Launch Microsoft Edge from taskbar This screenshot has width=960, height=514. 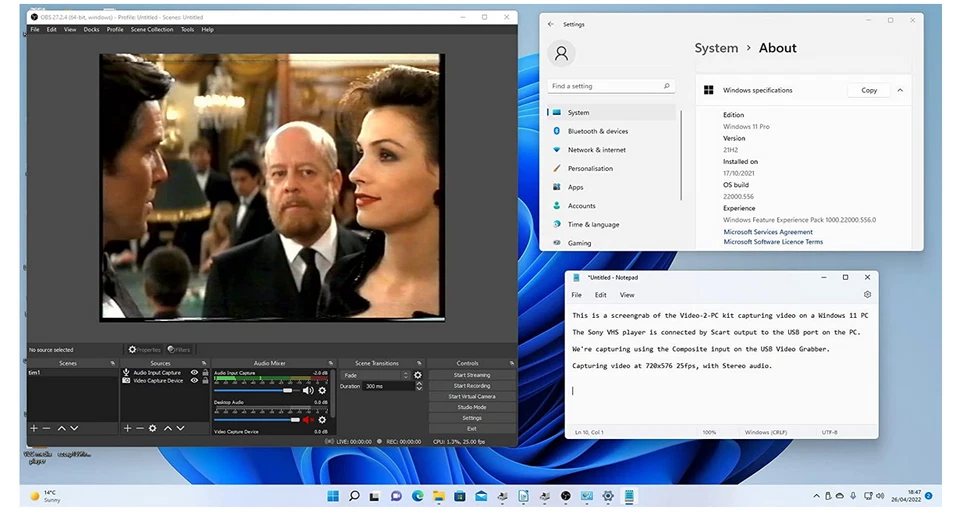pyautogui.click(x=418, y=496)
